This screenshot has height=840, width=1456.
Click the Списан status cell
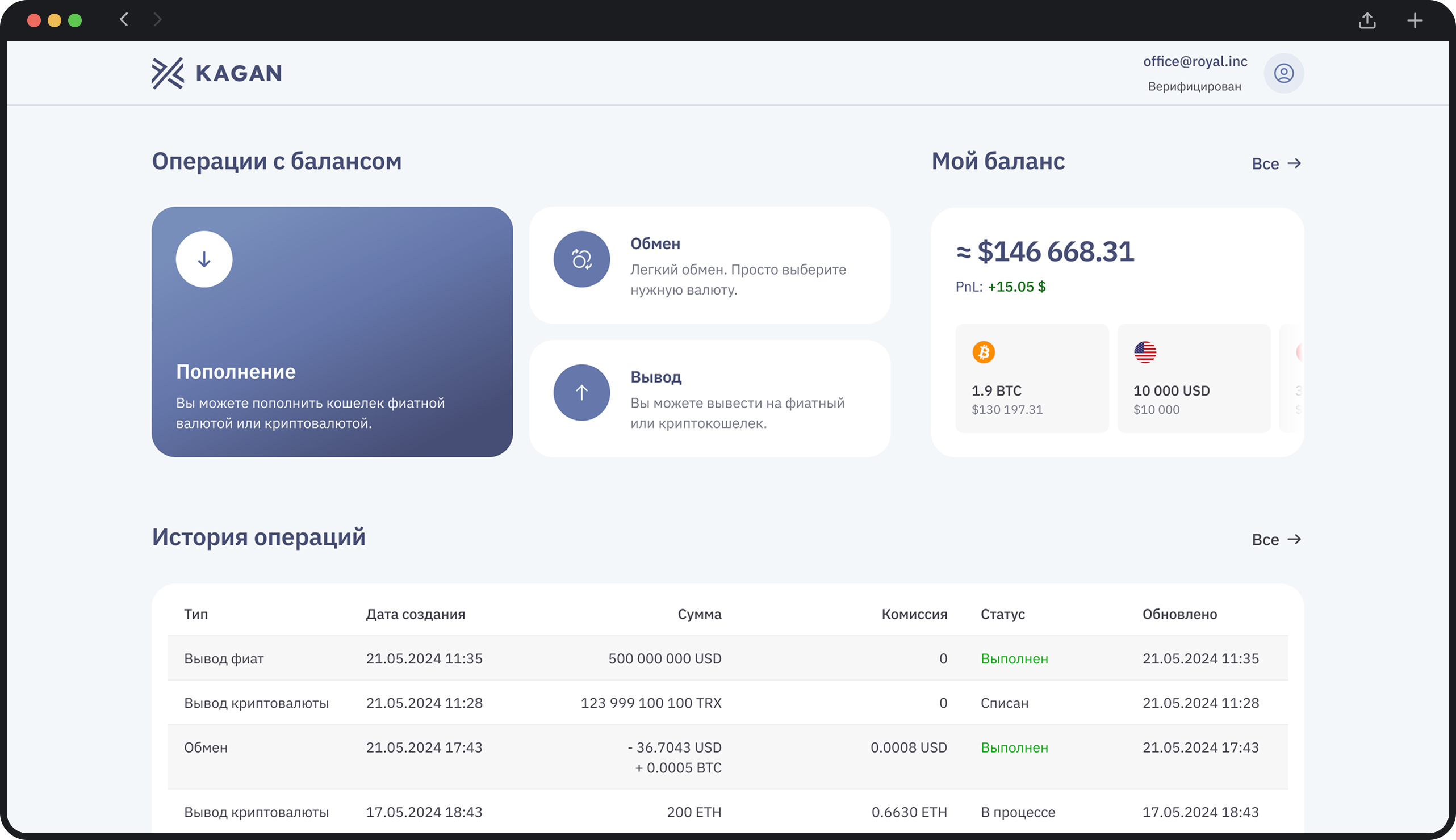[1005, 703]
